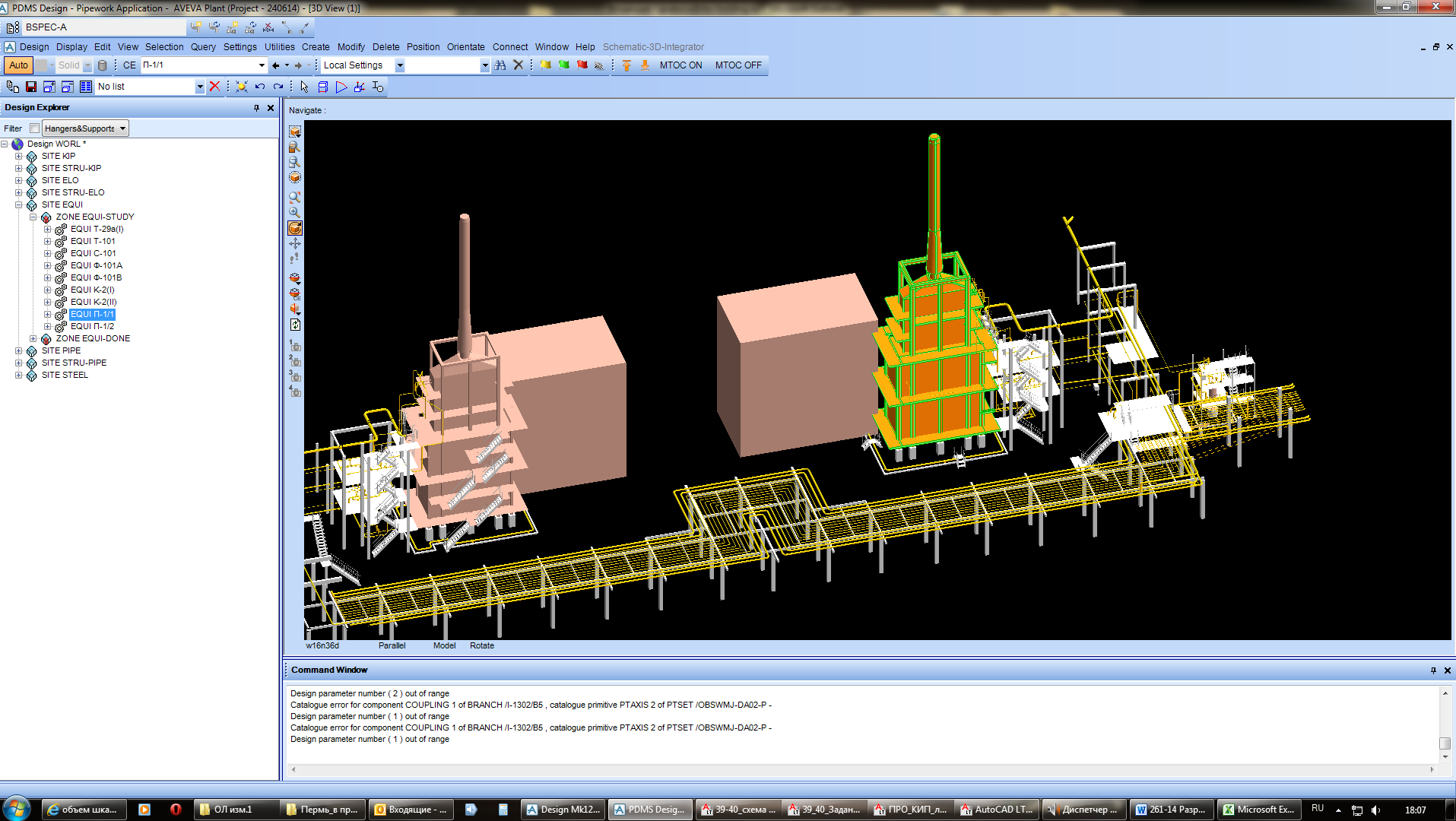
Task: Select EQUI C-101 in the tree
Action: point(93,253)
